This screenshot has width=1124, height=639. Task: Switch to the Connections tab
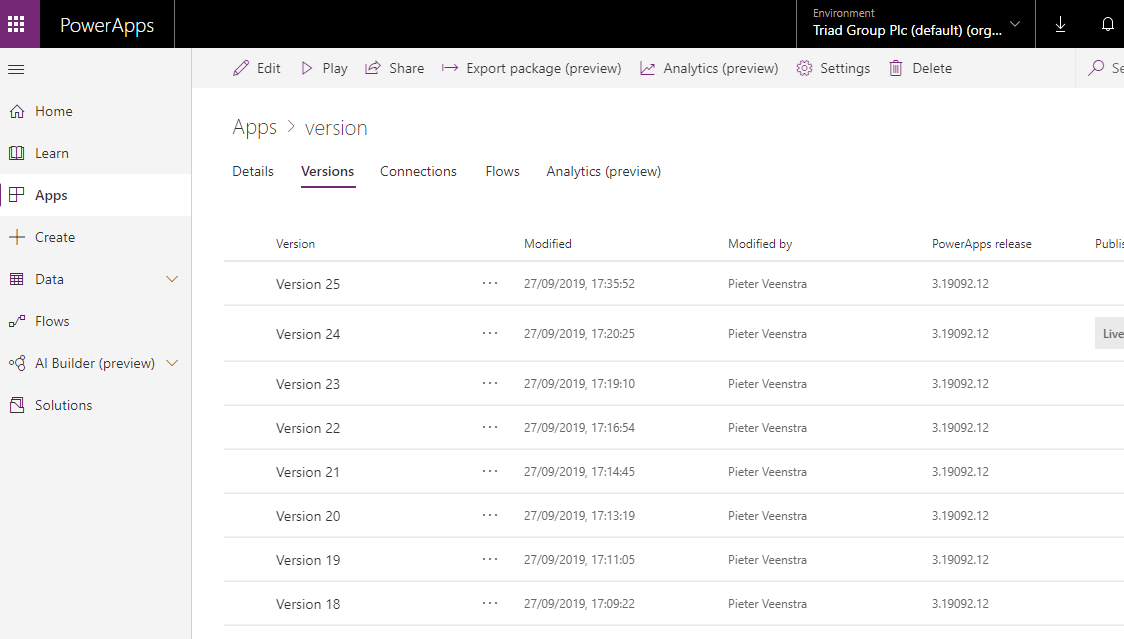coord(418,171)
